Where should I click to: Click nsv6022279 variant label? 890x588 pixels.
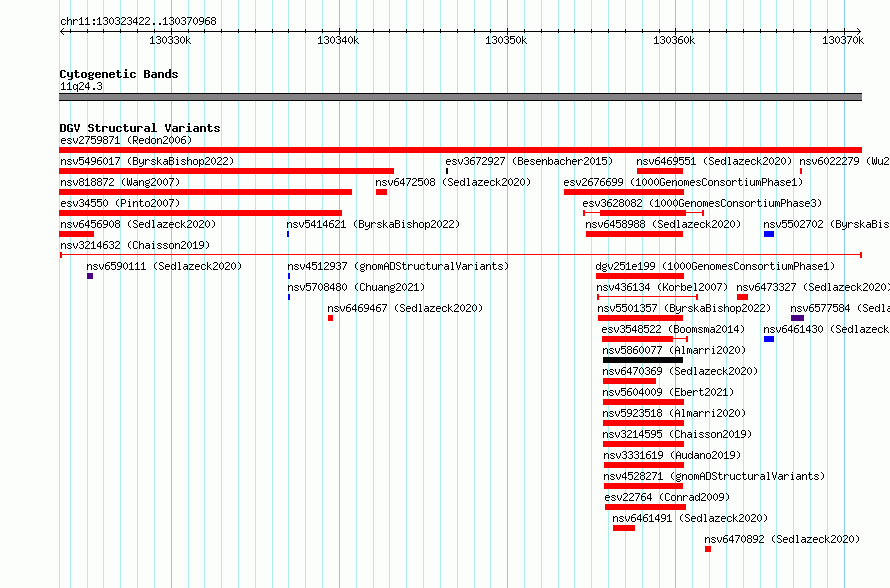[844, 161]
